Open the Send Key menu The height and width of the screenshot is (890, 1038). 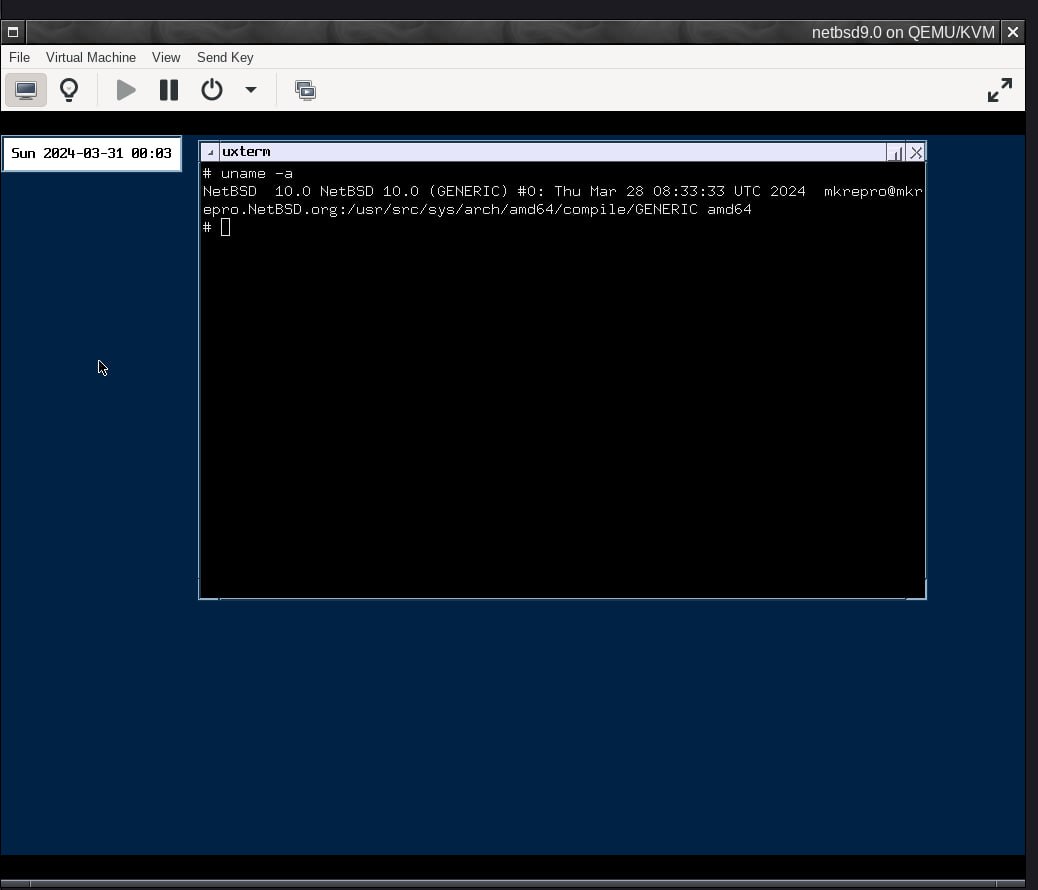click(x=225, y=58)
